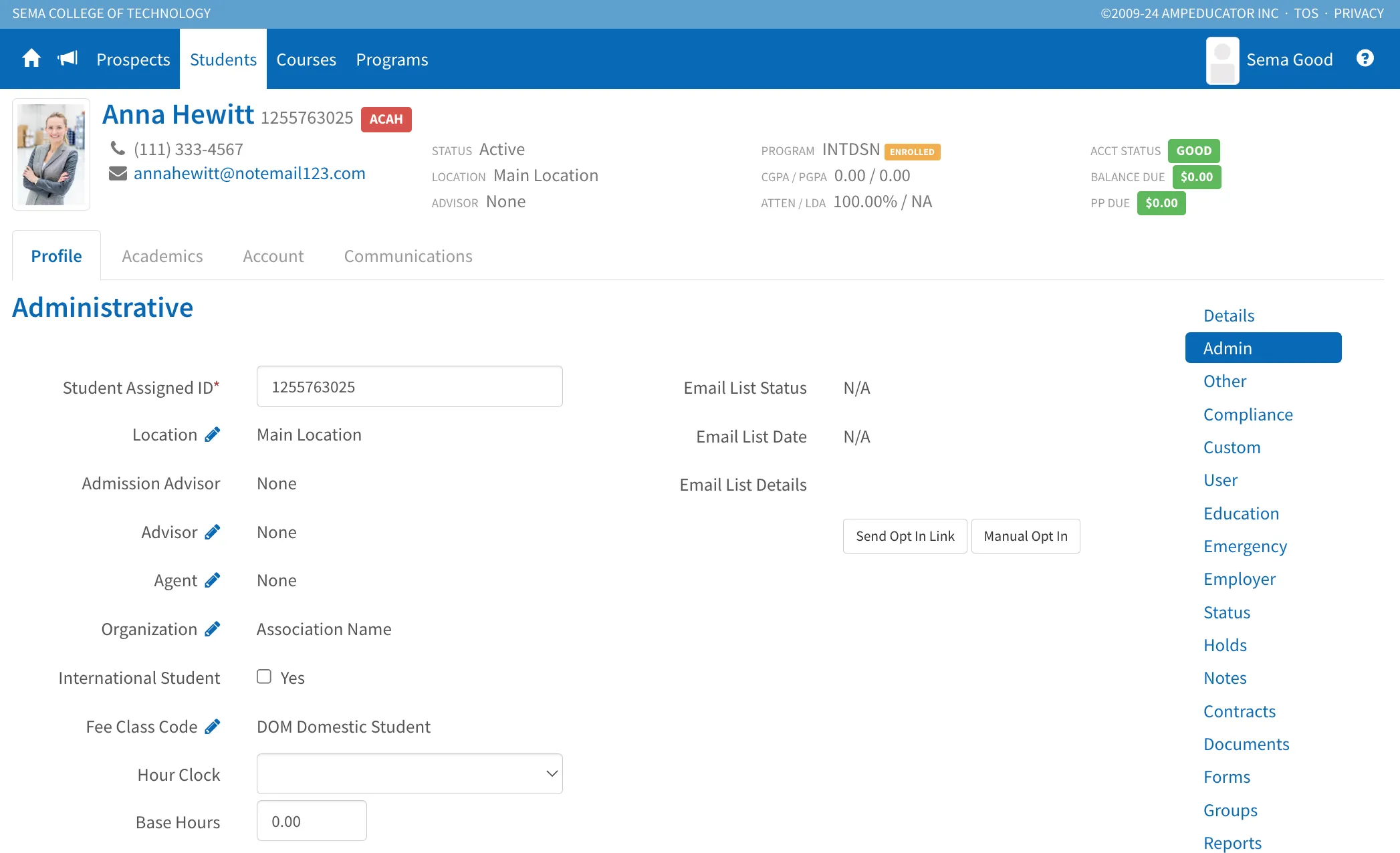Jump to Documents section in sidebar
Screen dimensions: 1400x853
pyautogui.click(x=1246, y=744)
